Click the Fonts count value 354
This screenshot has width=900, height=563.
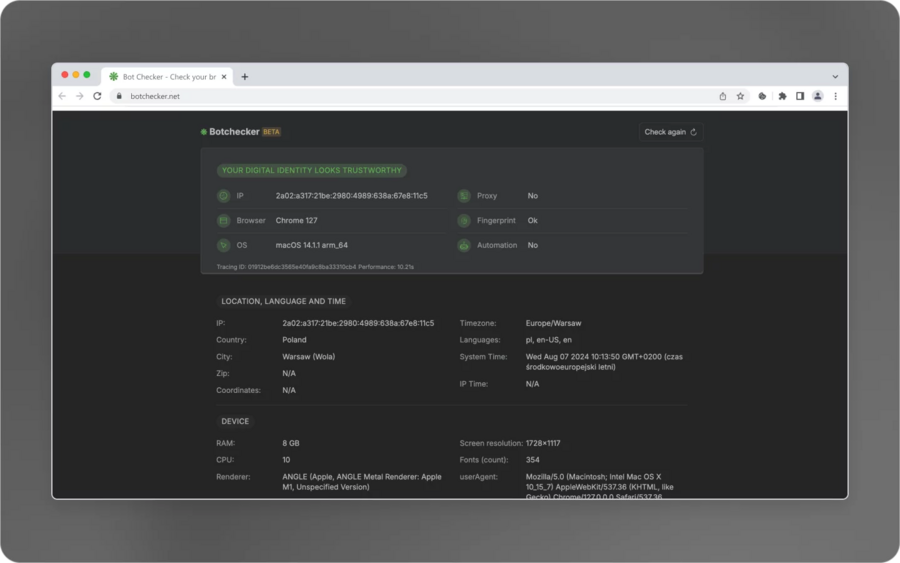tap(533, 460)
